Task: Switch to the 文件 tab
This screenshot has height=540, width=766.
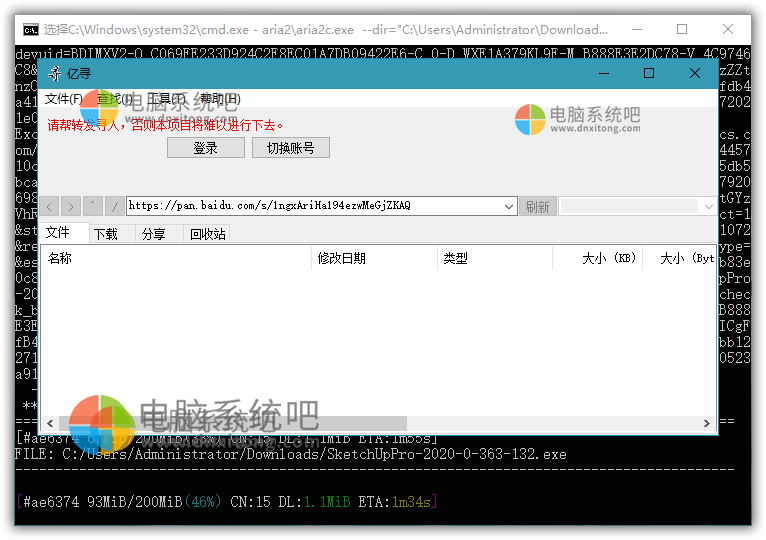Action: point(64,233)
